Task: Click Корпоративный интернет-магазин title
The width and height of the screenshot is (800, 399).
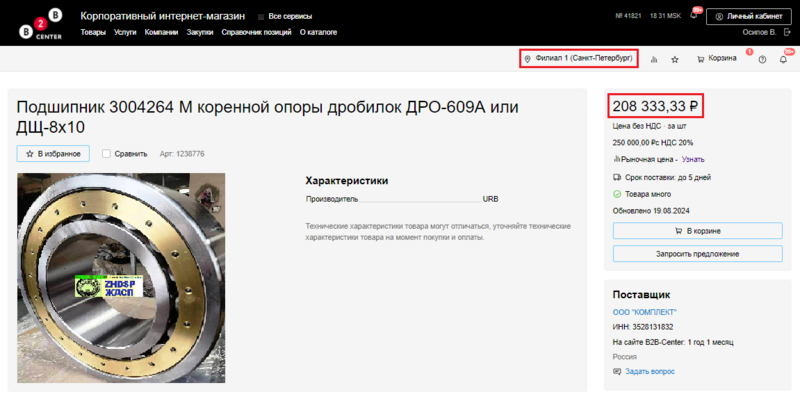Action: (162, 16)
